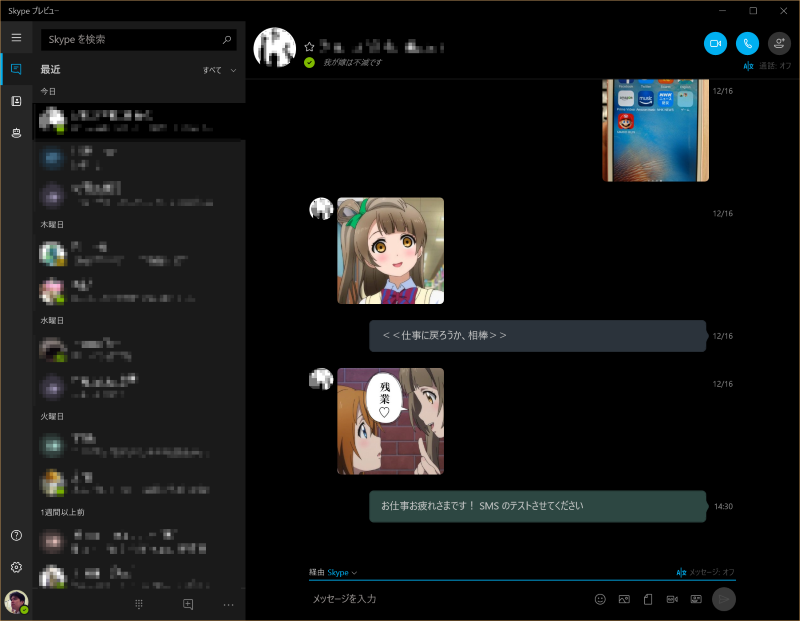Image resolution: width=800 pixels, height=621 pixels.
Task: Open the bots sidebar icon
Action: (x=16, y=133)
